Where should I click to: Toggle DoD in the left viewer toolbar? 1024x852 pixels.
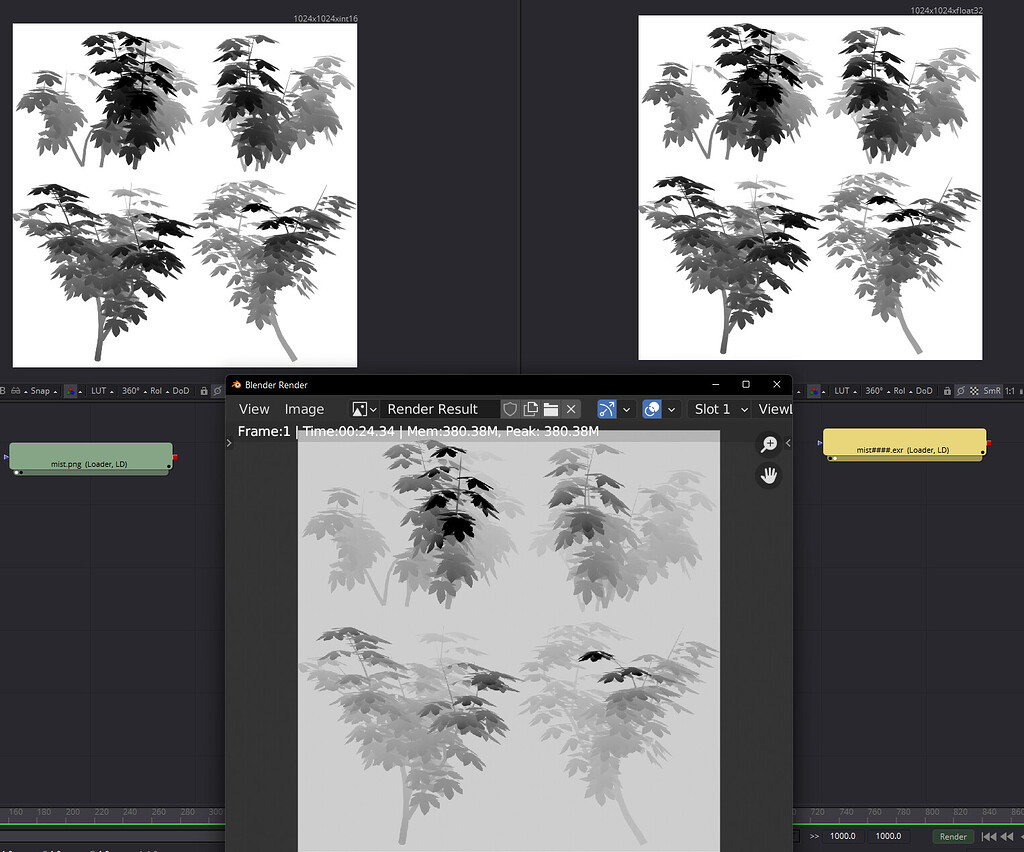[181, 390]
